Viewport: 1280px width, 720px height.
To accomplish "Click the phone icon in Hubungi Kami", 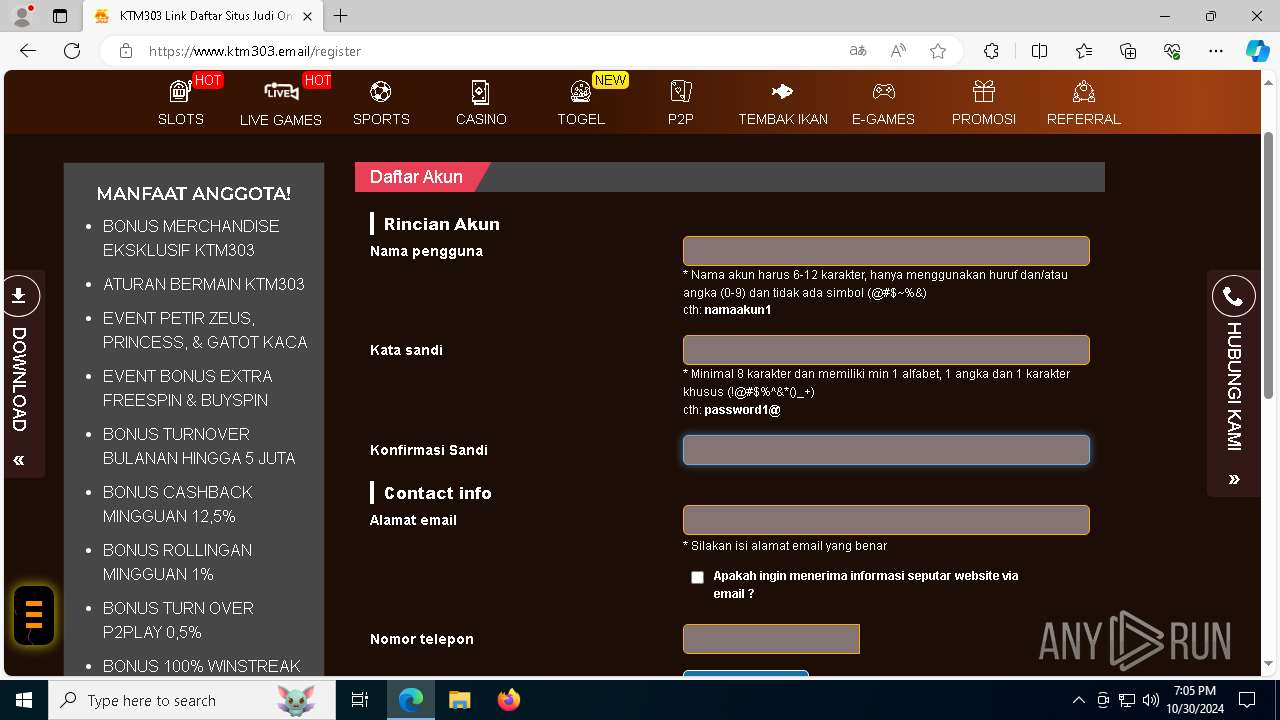I will [1233, 297].
